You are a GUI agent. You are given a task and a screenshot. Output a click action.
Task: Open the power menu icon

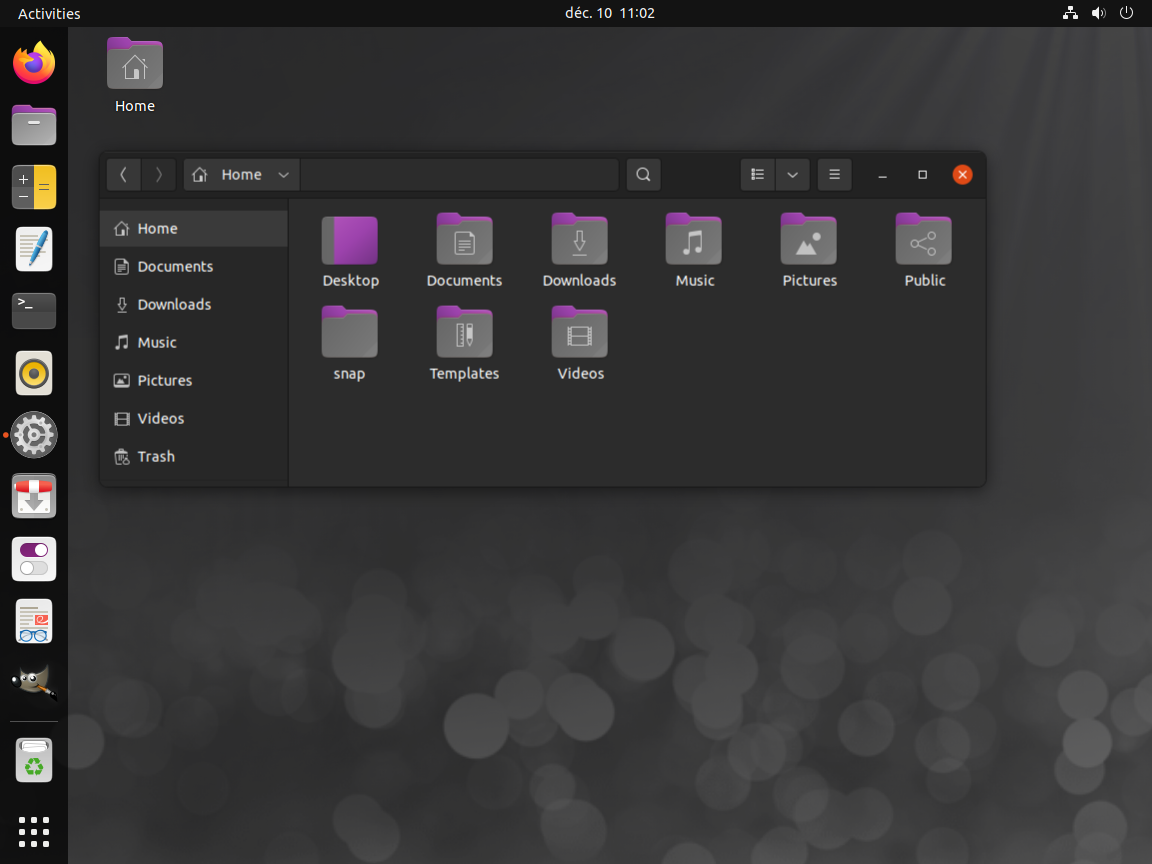pos(1126,13)
